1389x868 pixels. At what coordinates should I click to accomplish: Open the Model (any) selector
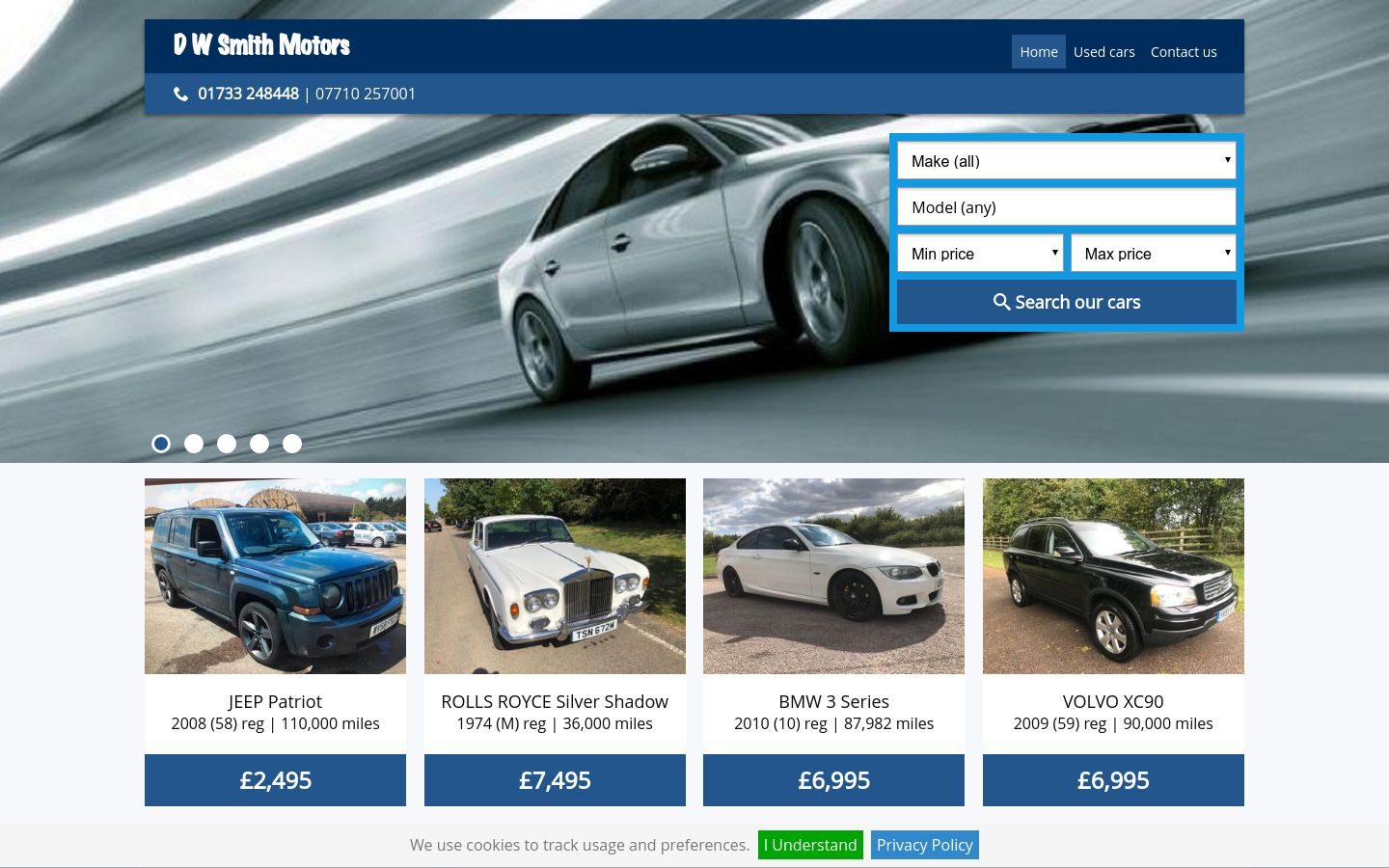(1067, 207)
